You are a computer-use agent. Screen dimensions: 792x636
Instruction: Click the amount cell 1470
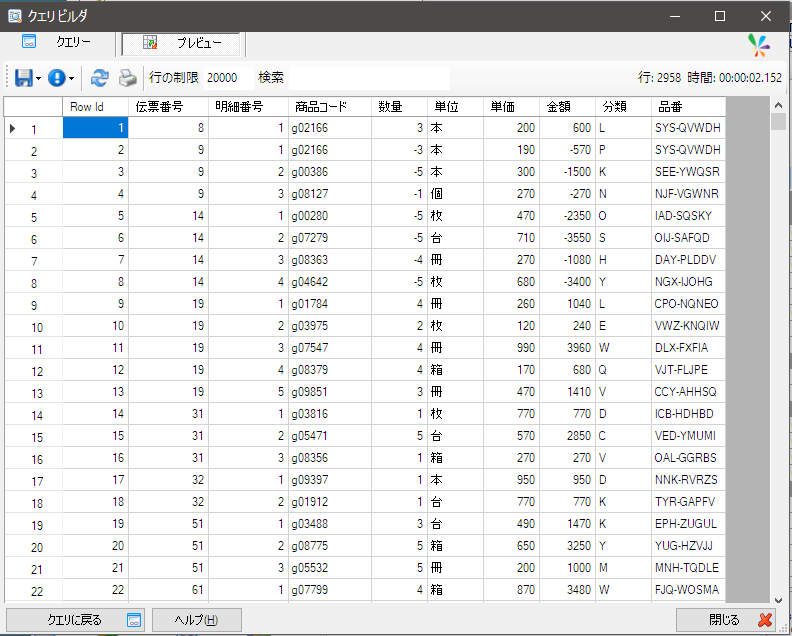[567, 523]
